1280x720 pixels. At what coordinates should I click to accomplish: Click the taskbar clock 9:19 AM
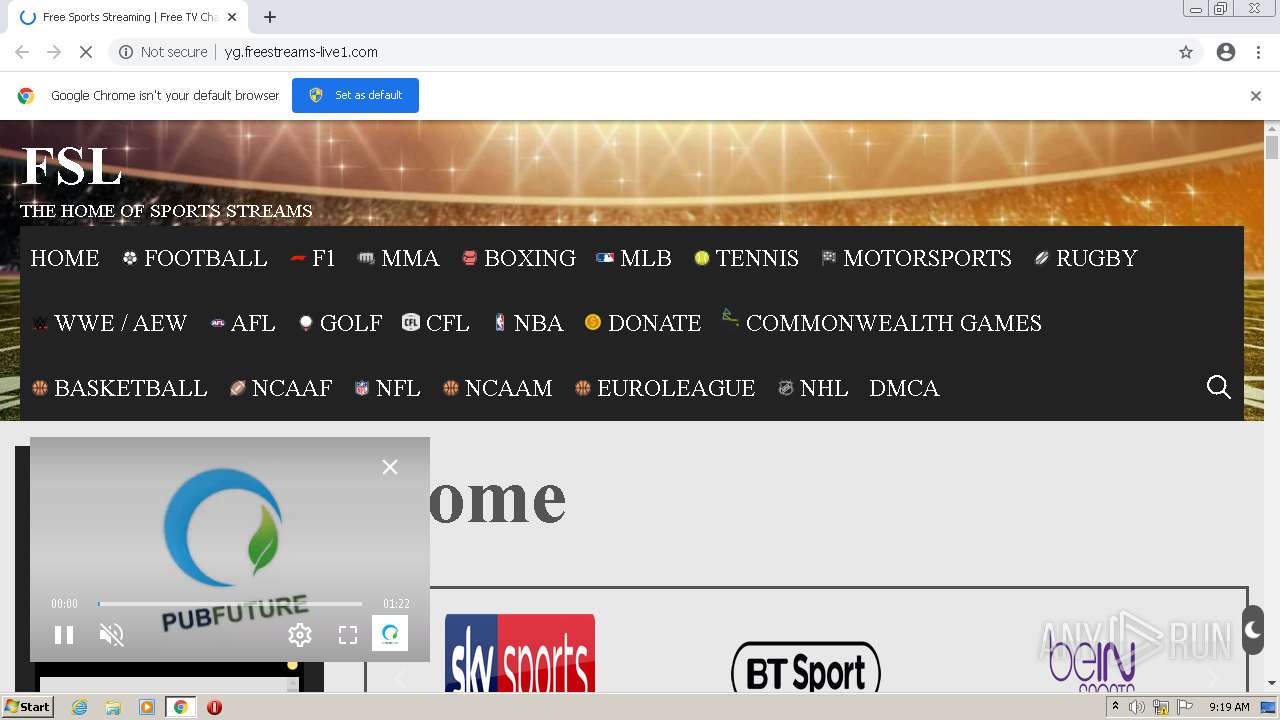[x=1229, y=707]
